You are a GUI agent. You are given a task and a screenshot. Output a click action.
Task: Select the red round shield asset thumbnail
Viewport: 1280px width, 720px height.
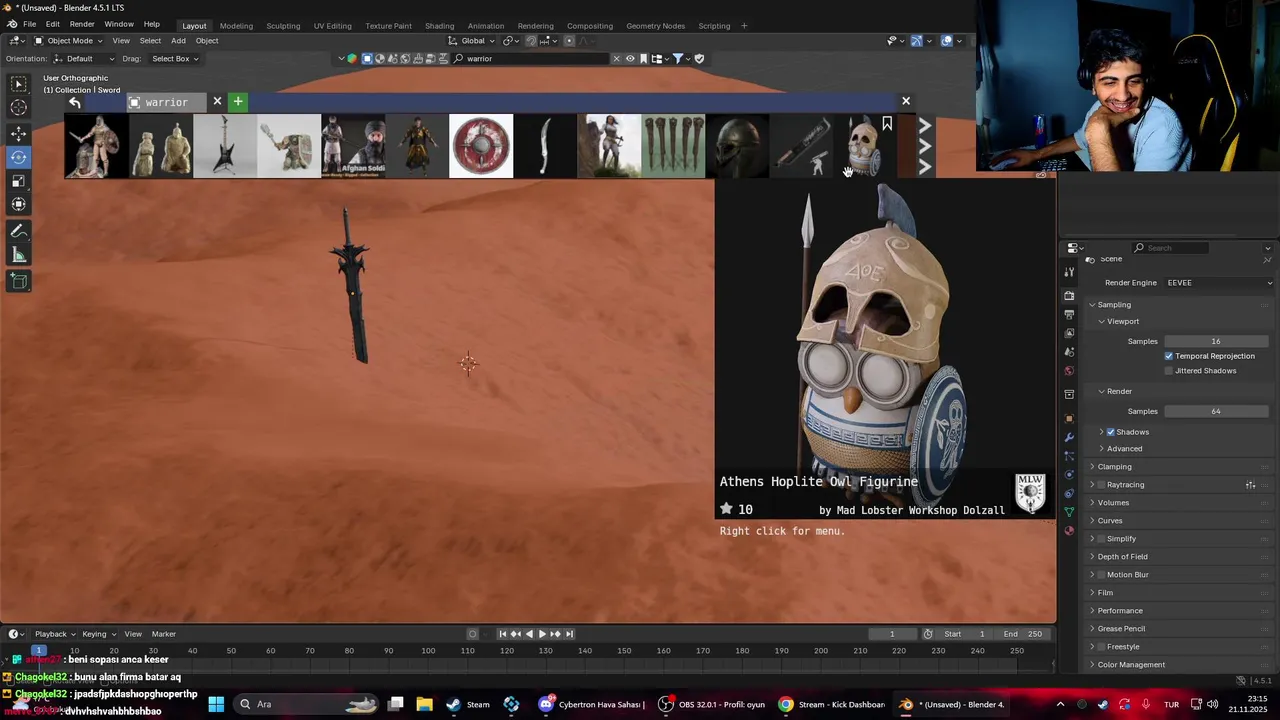(481, 146)
